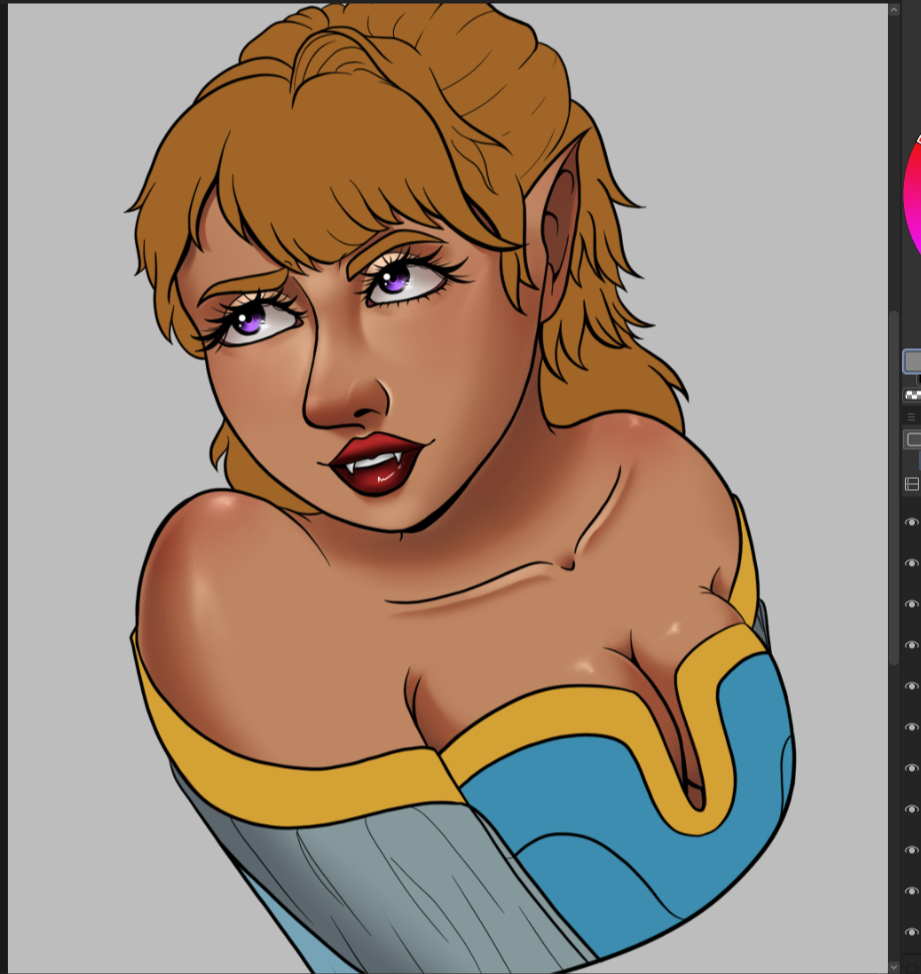Select the checkered transparent color swatch
The image size is (921, 974).
click(x=912, y=396)
